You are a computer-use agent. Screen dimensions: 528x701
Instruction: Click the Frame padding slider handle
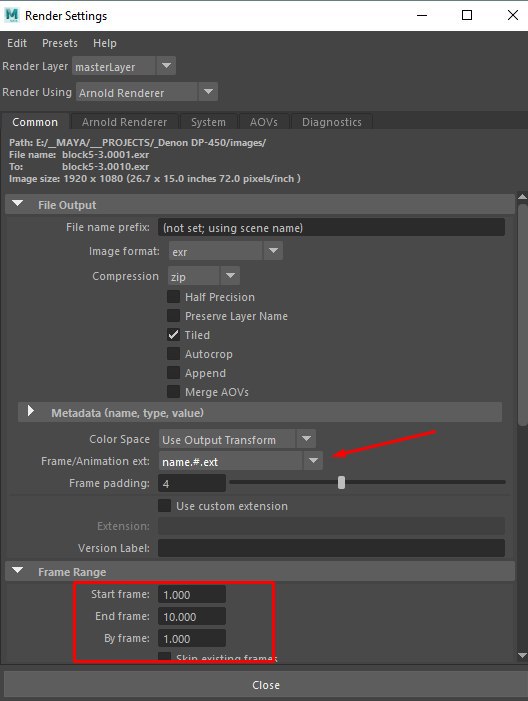click(x=342, y=482)
